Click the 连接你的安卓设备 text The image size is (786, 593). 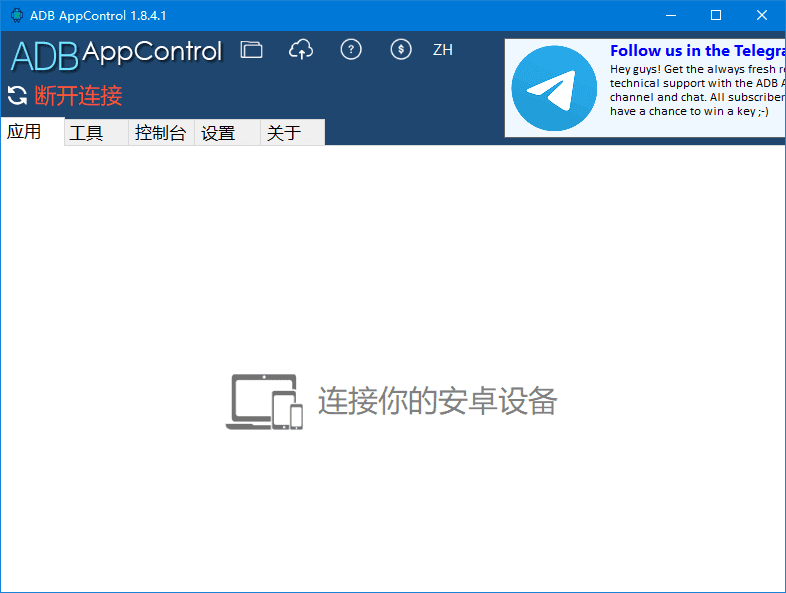438,401
